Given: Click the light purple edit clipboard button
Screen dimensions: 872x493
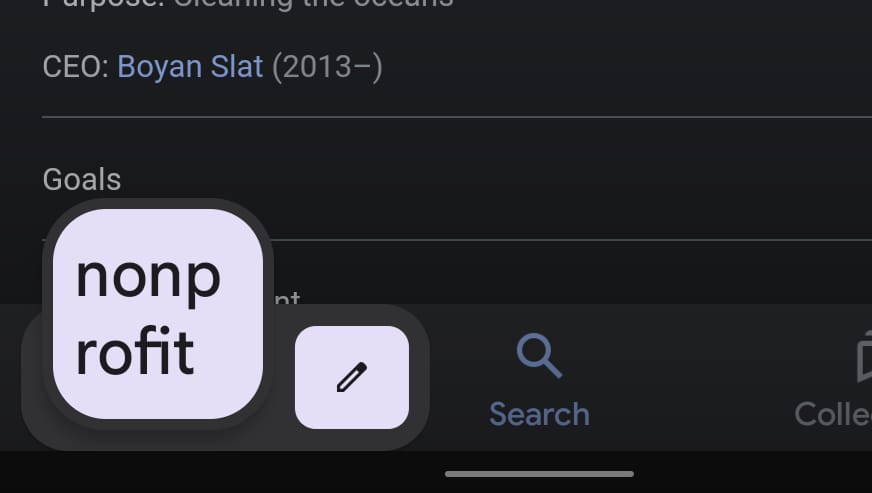Looking at the screenshot, I should [x=352, y=377].
